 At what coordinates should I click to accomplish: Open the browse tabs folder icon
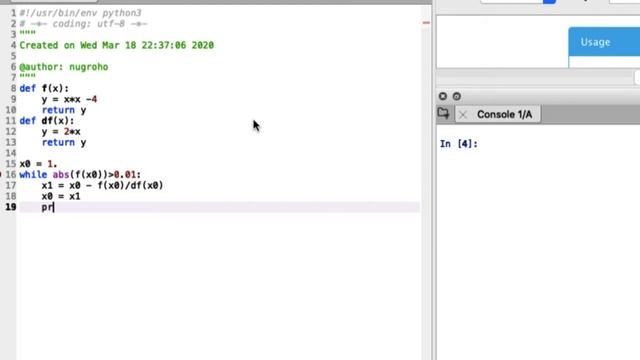coord(443,113)
